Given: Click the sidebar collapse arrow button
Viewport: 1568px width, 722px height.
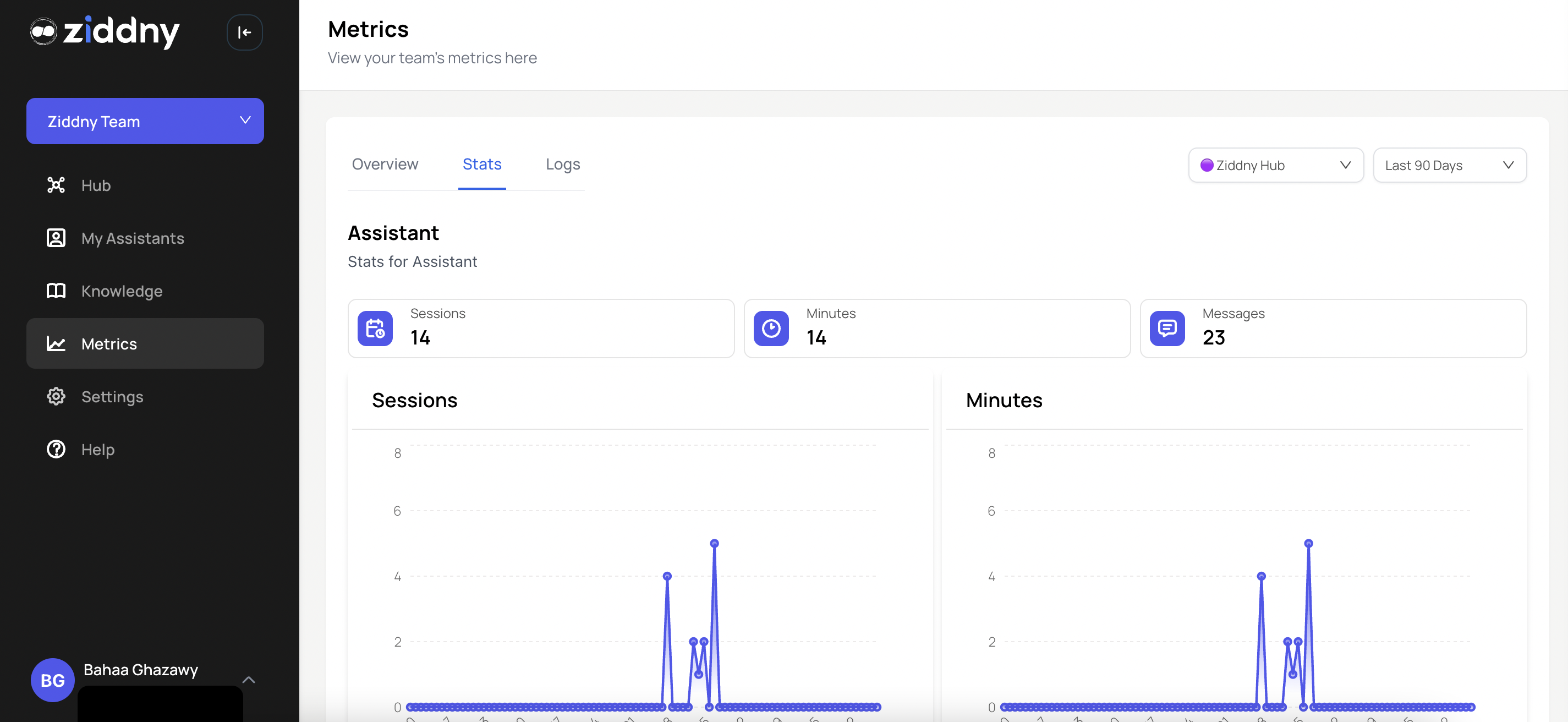Looking at the screenshot, I should click(x=244, y=32).
